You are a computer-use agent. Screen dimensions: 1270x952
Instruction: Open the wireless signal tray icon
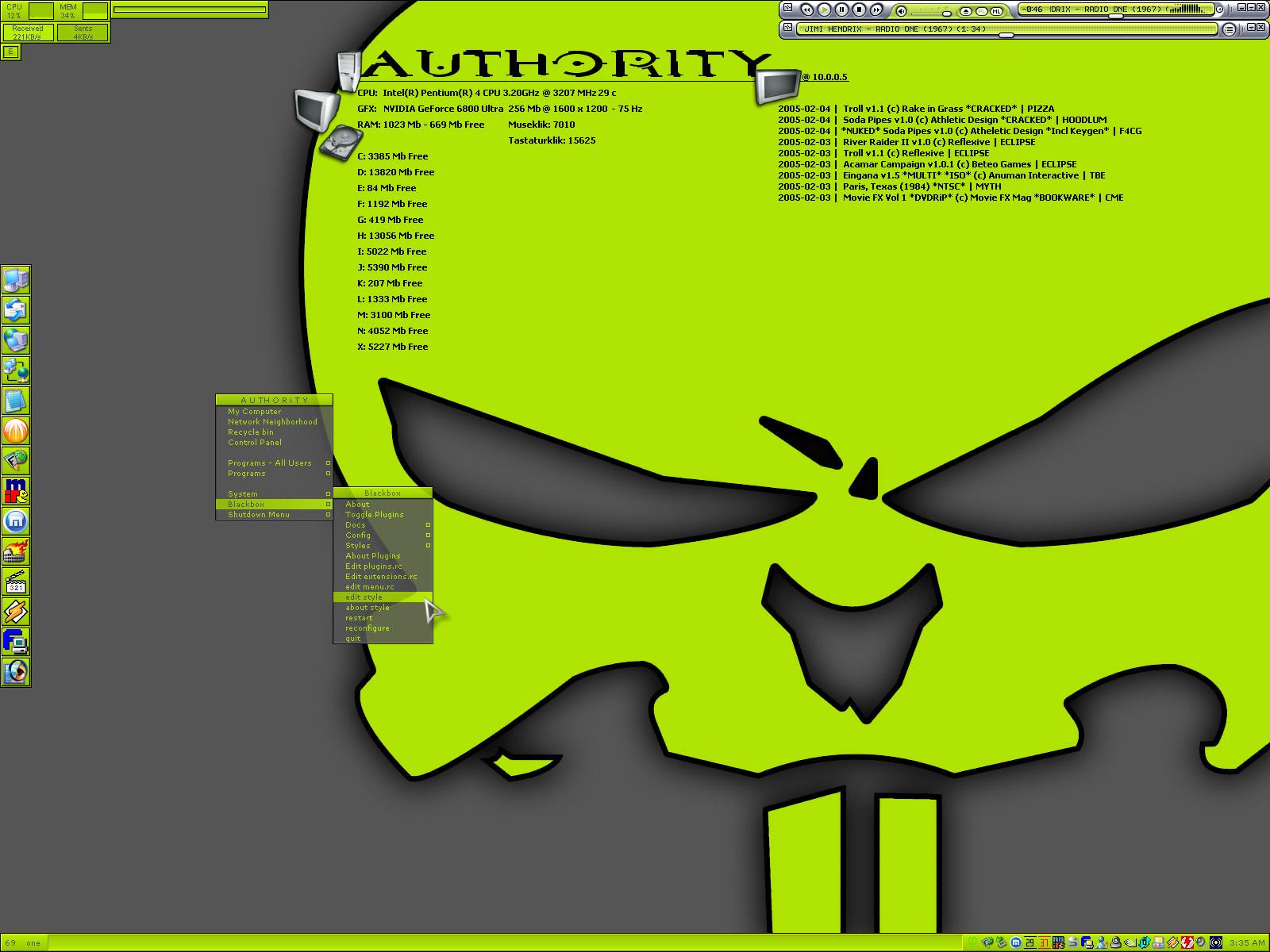(1216, 942)
